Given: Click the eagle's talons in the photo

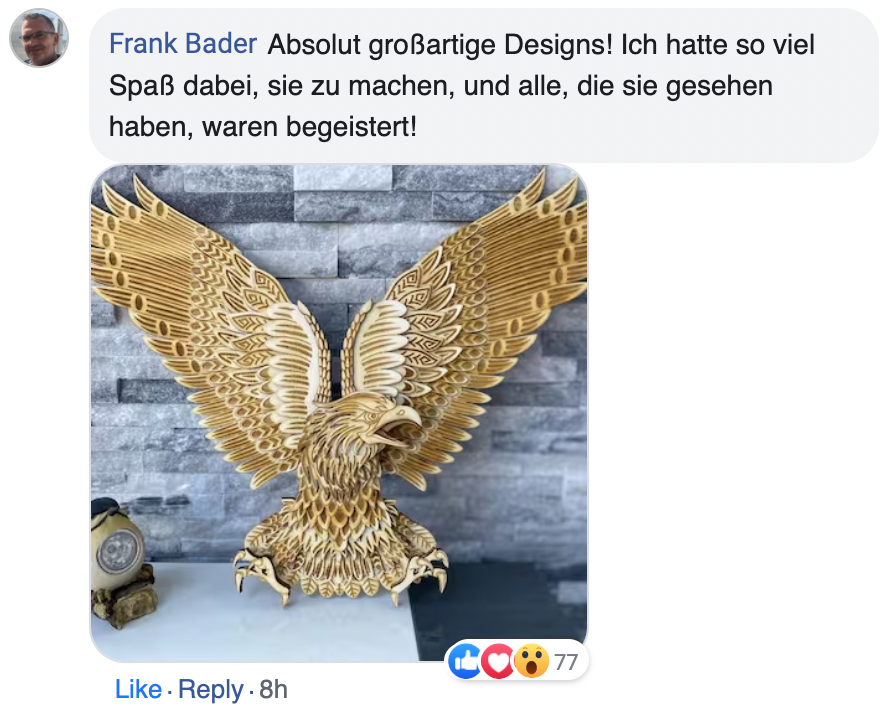Looking at the screenshot, I should point(340,575).
